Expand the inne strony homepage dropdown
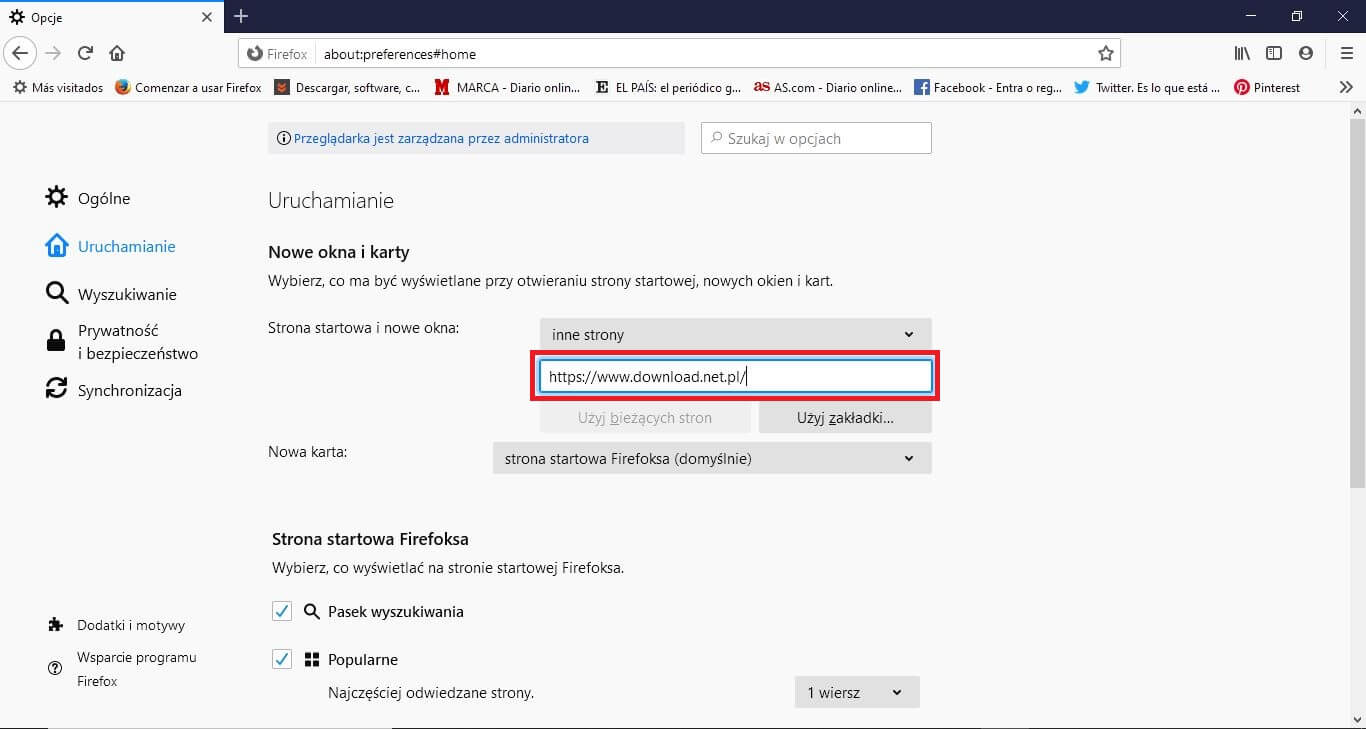The width and height of the screenshot is (1366, 729). click(735, 334)
